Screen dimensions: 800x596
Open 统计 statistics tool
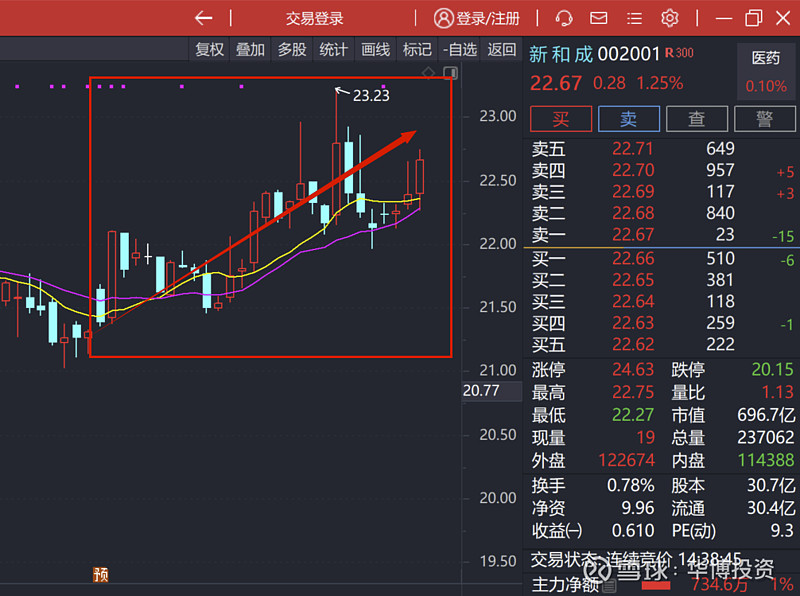point(333,49)
